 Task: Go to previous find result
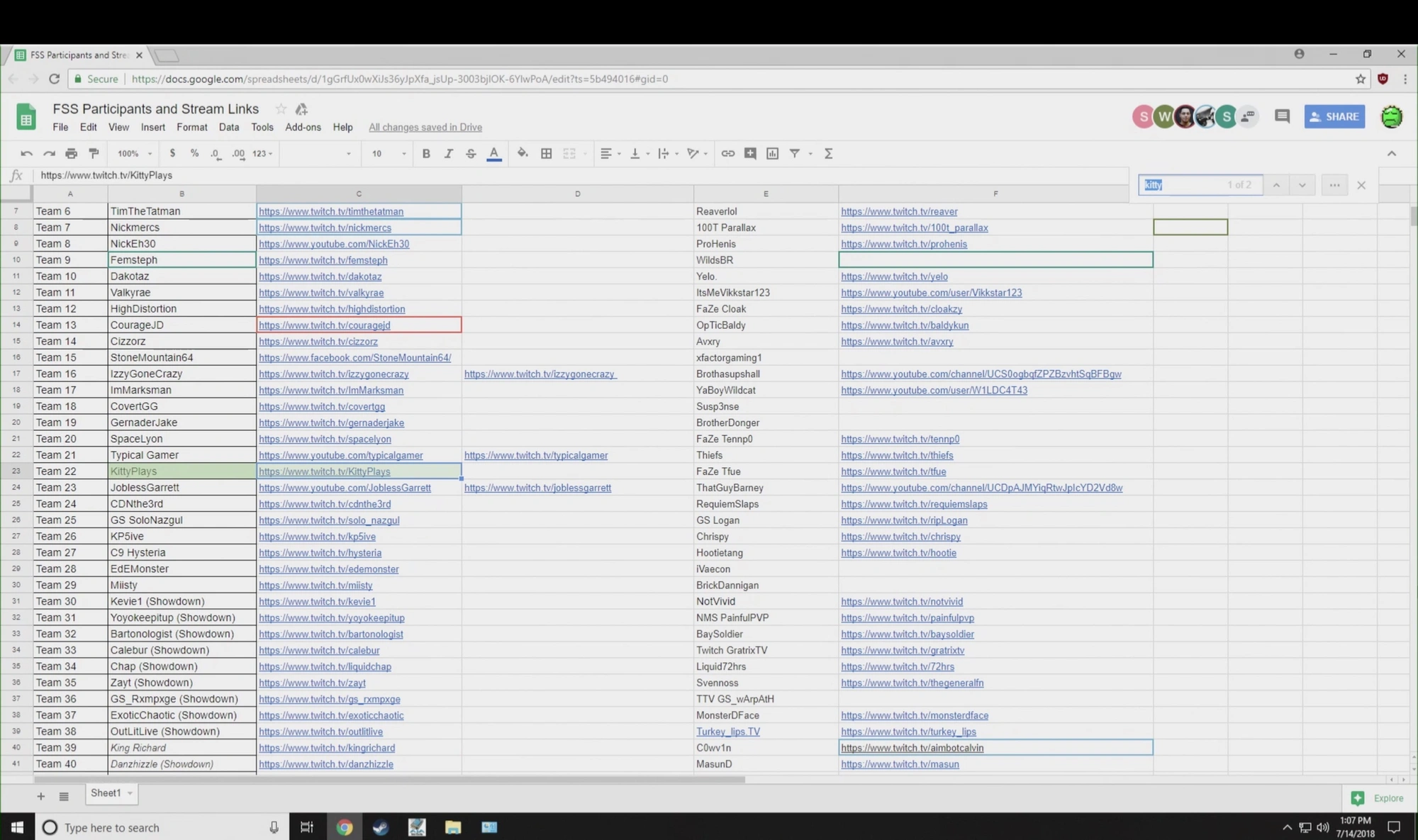(1276, 185)
